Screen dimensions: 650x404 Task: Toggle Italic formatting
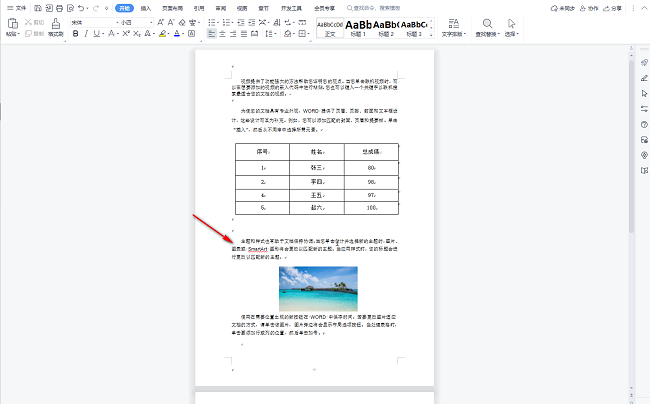87,33
